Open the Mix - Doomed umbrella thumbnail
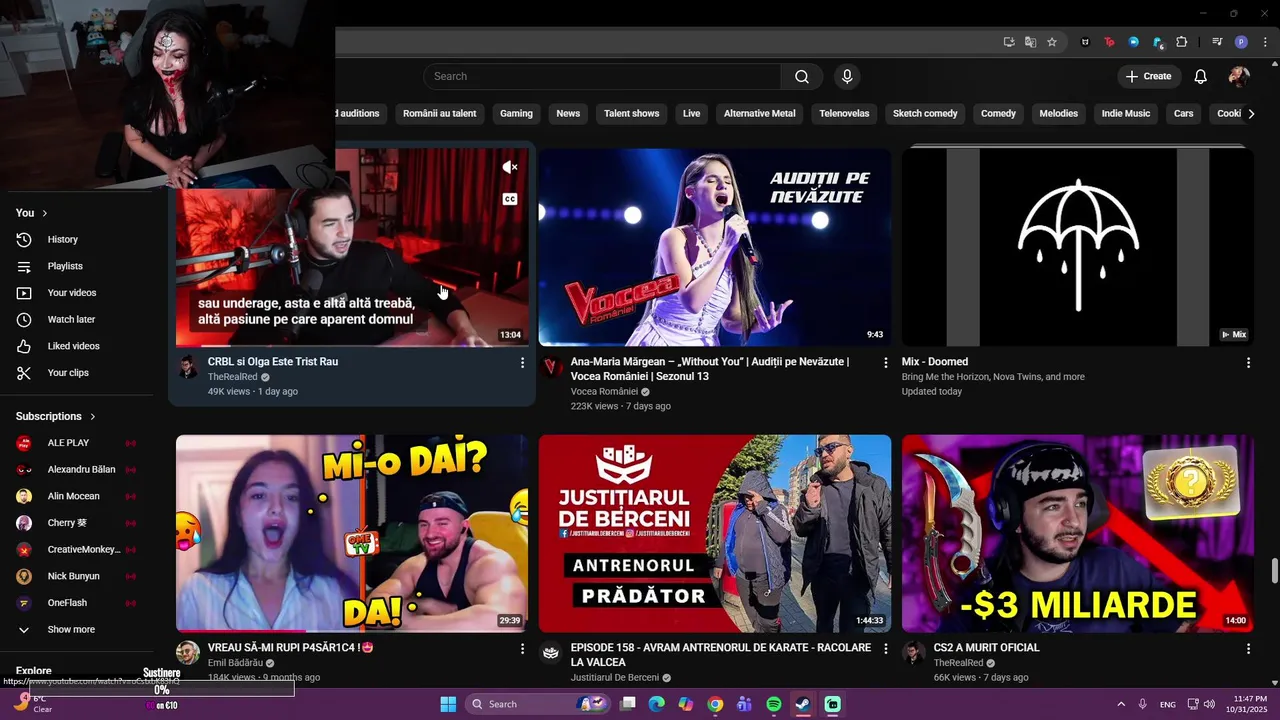Screen dimensions: 1280x720 [1078, 247]
